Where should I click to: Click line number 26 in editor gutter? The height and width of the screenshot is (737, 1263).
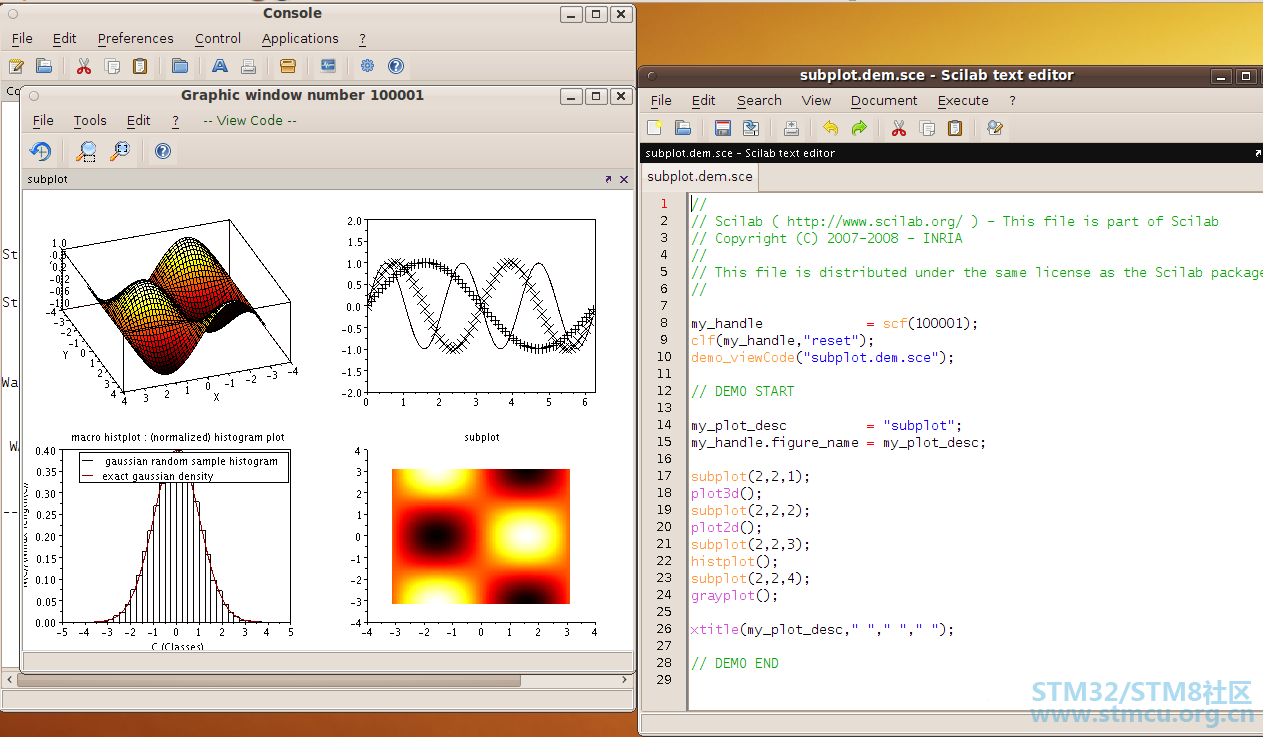pyautogui.click(x=664, y=629)
